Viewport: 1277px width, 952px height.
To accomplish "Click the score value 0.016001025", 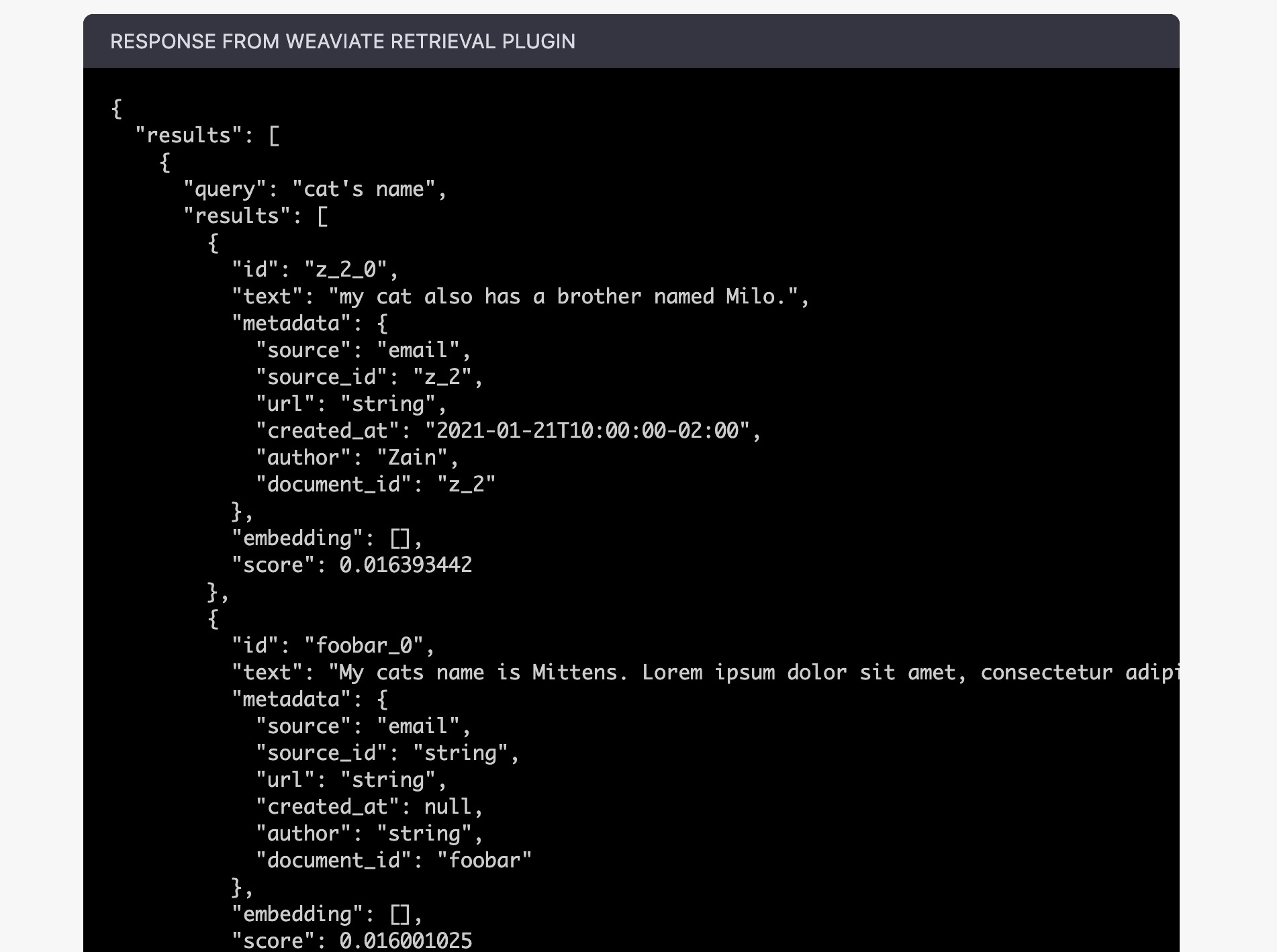I will point(406,941).
